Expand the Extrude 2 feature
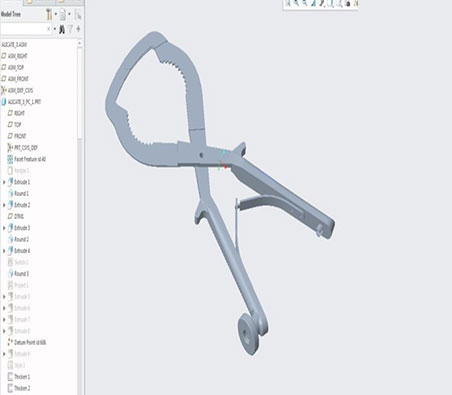452x395 pixels. pos(4,205)
